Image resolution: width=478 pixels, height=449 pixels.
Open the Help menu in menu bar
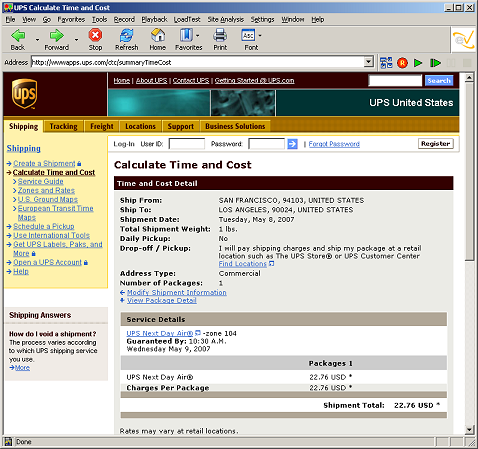click(318, 20)
